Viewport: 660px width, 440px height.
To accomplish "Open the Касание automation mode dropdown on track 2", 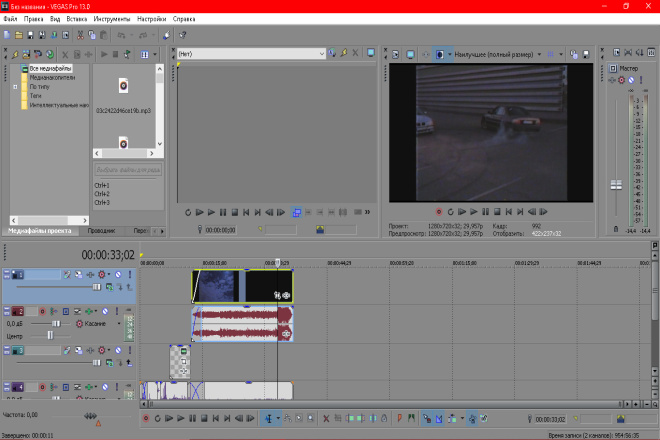I will point(119,324).
